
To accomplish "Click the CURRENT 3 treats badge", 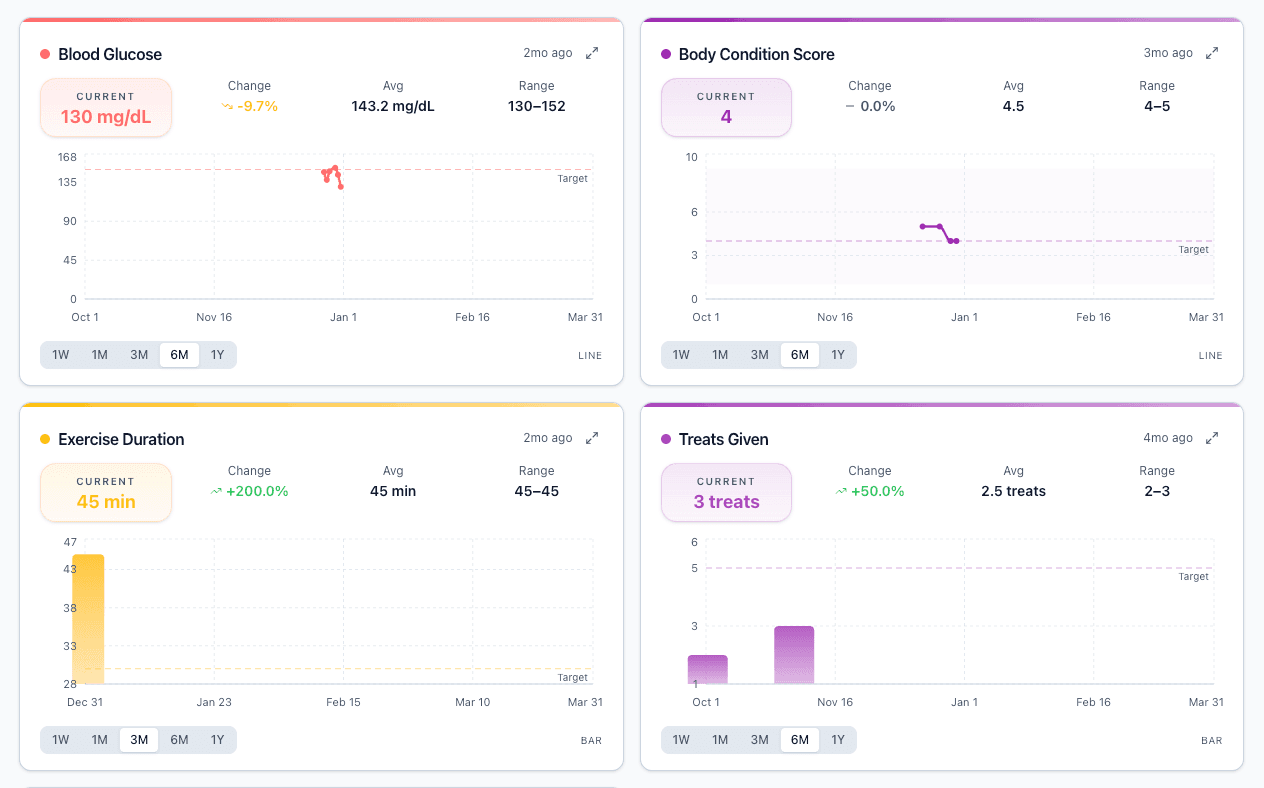I will pos(726,492).
